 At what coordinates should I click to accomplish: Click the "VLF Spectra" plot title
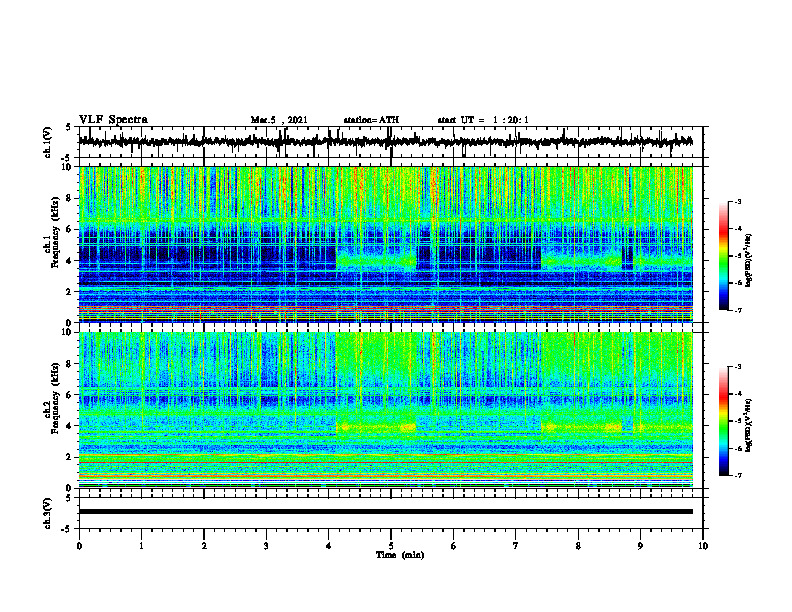(113, 120)
